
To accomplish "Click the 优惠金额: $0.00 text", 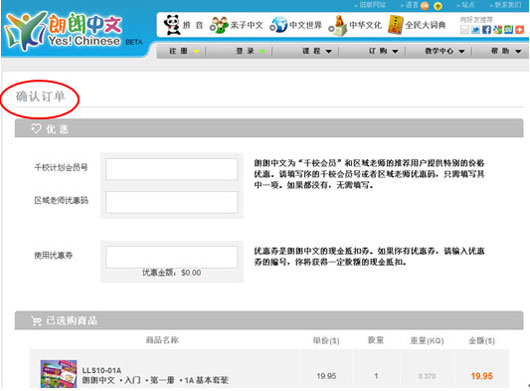I will 172,273.
